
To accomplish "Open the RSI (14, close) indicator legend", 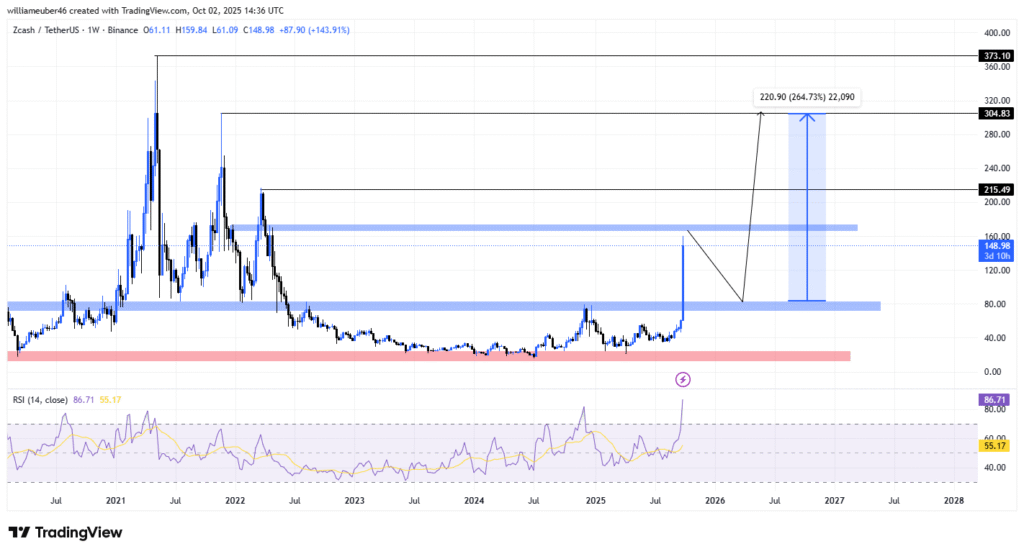I will 44,400.
